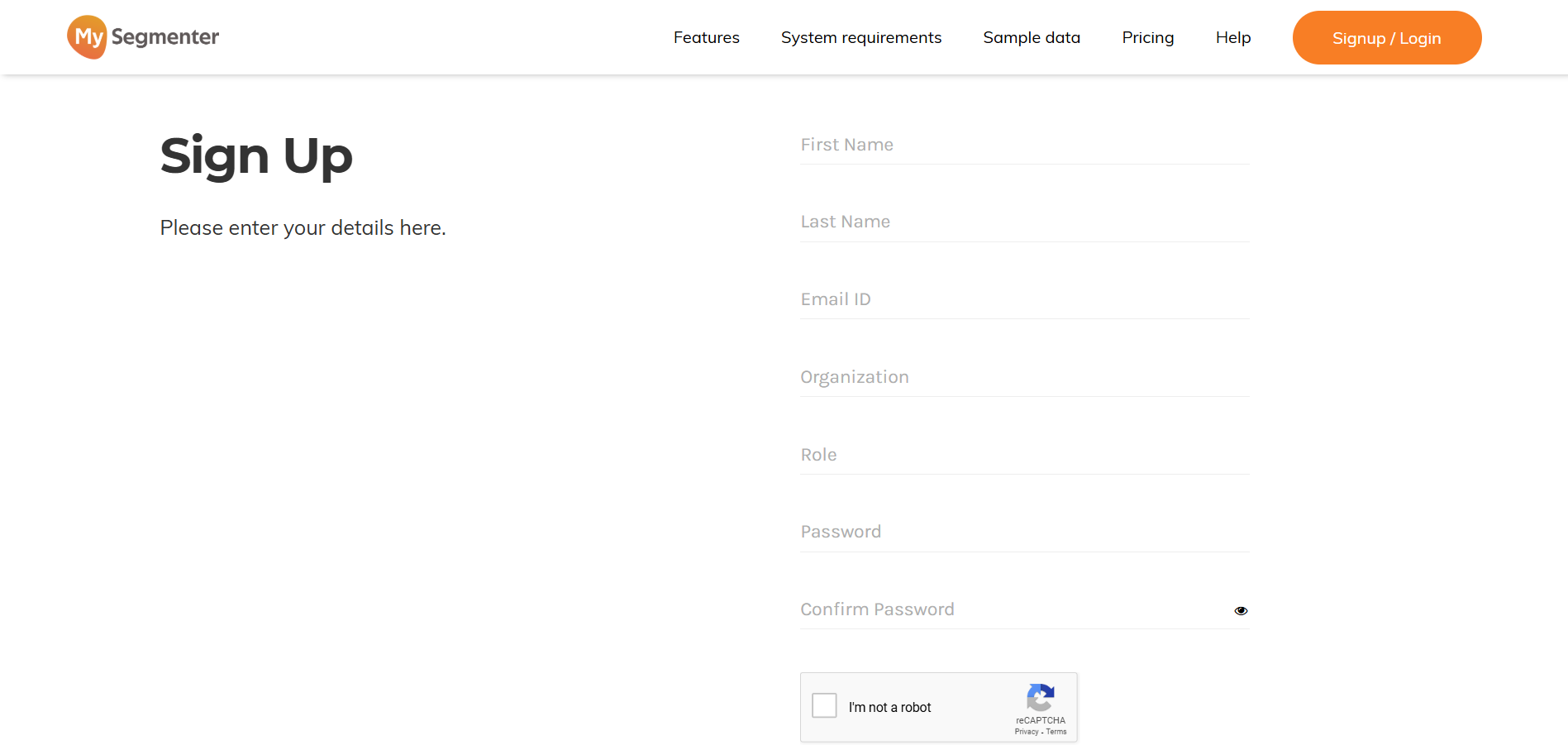Image resolution: width=1568 pixels, height=750 pixels.
Task: Click the Sign Up heading
Action: point(256,156)
